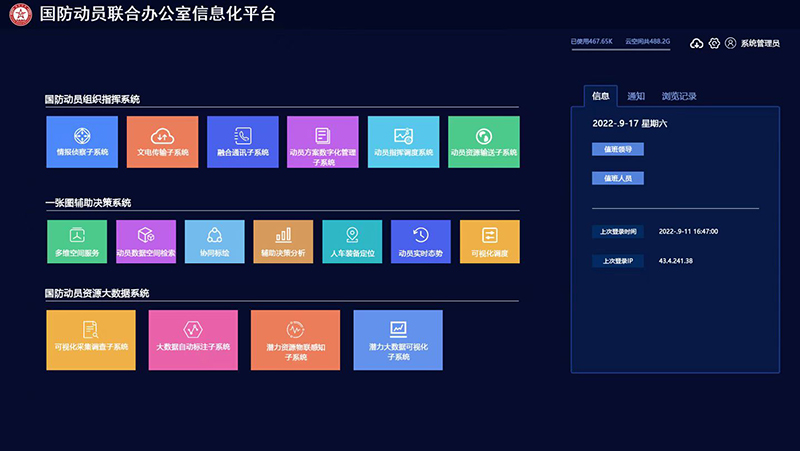Open 融合通讯子系统 phone tile
The image size is (800, 451).
click(242, 141)
